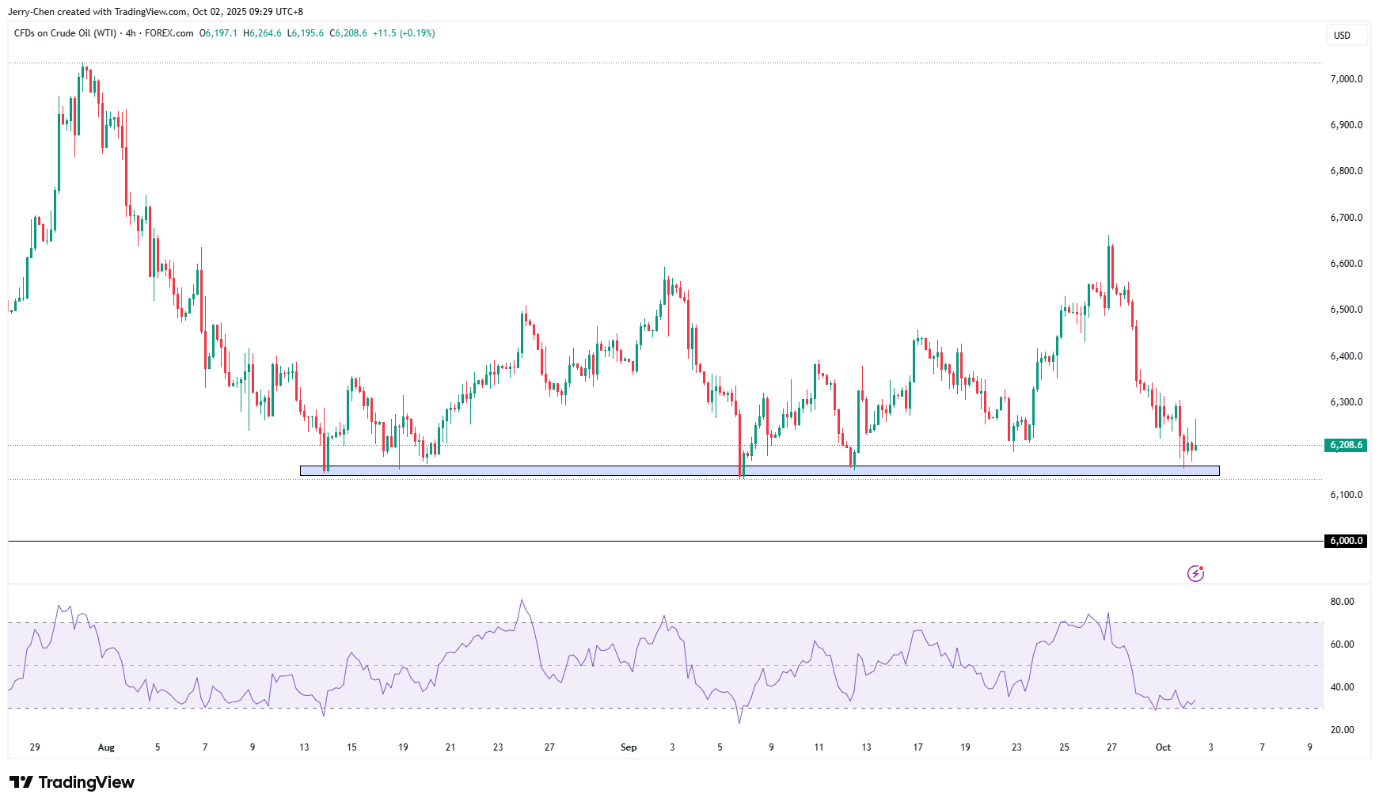
Task: Select the blue support zone rectangle
Action: pos(760,470)
